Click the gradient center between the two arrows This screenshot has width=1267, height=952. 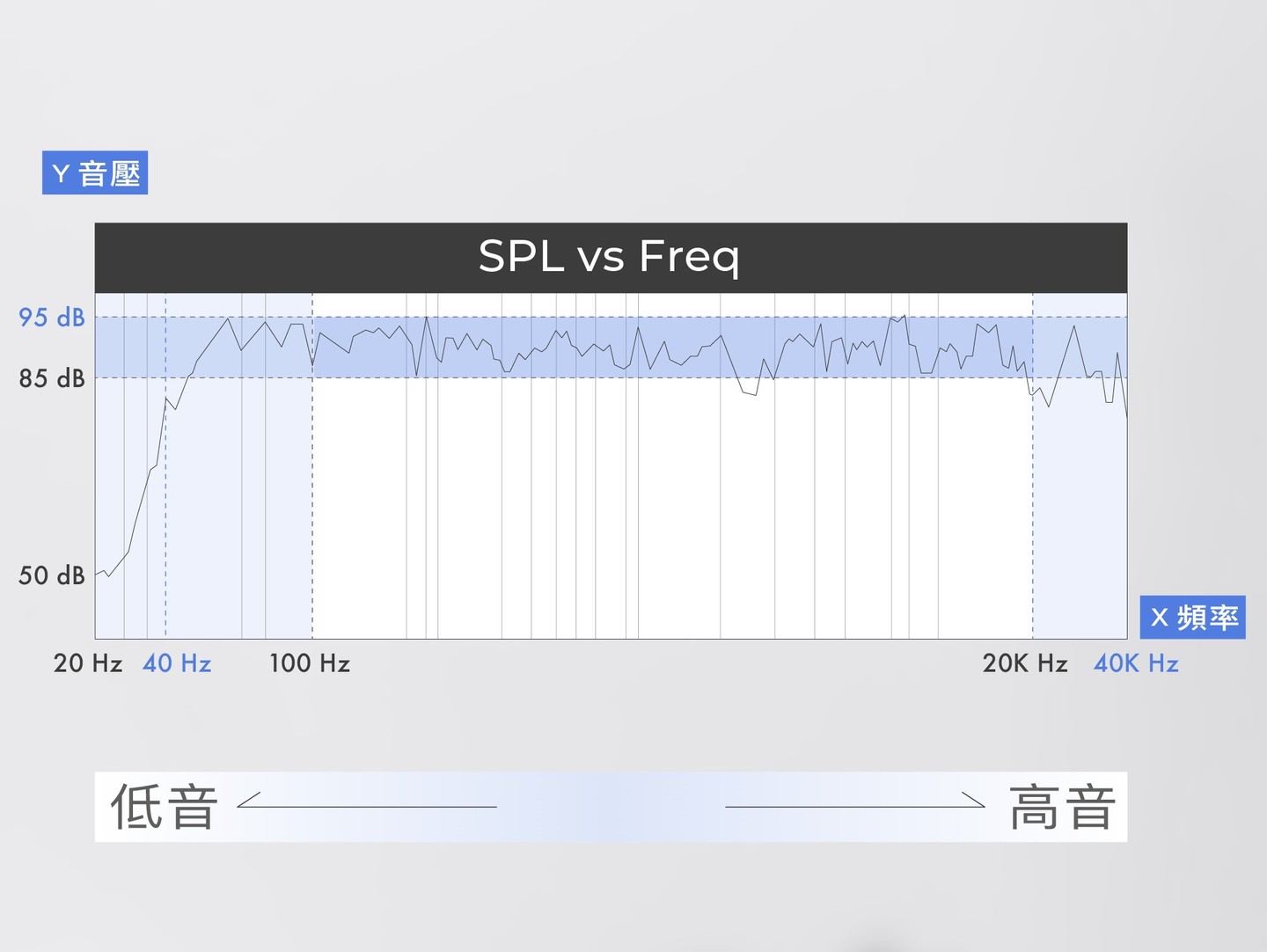click(611, 807)
